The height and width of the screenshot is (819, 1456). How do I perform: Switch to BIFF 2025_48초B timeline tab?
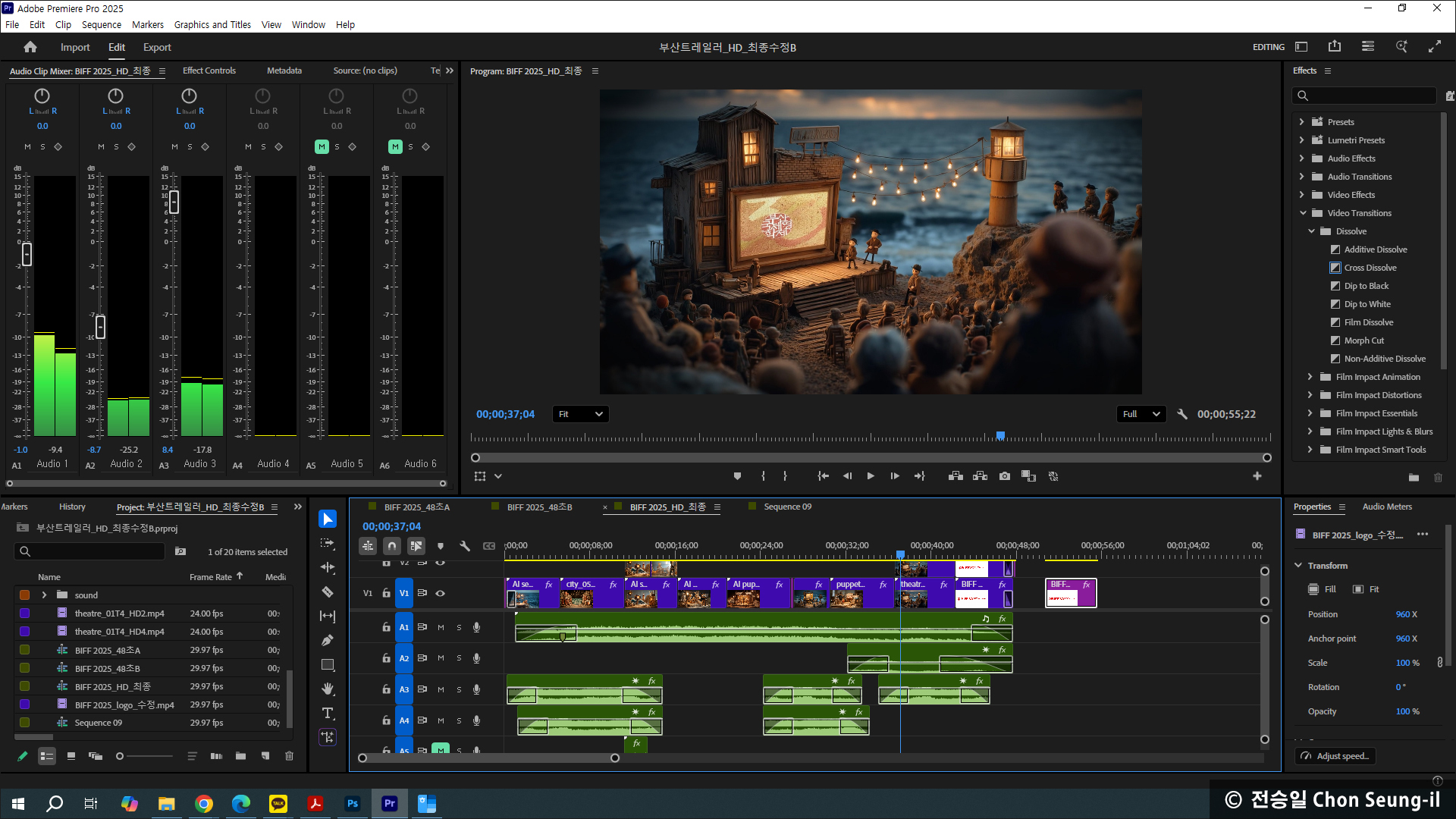(x=539, y=507)
